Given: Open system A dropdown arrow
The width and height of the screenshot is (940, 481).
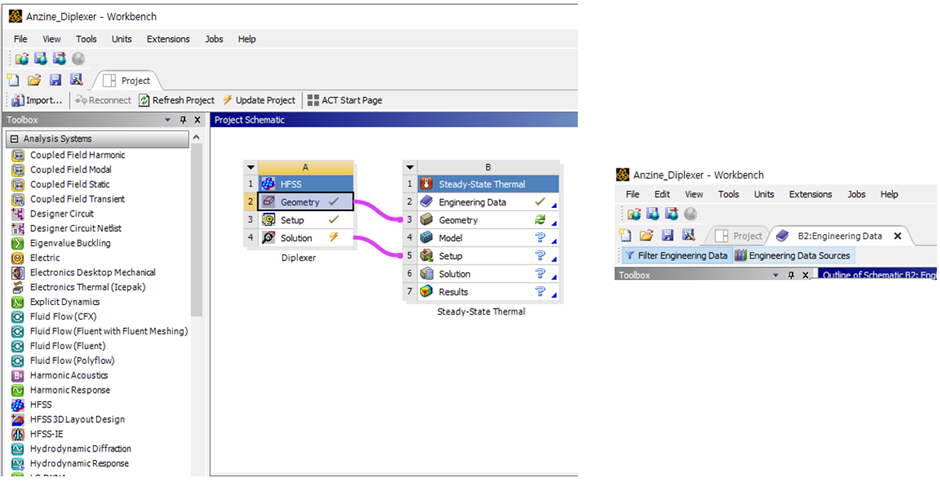Looking at the screenshot, I should (x=251, y=167).
